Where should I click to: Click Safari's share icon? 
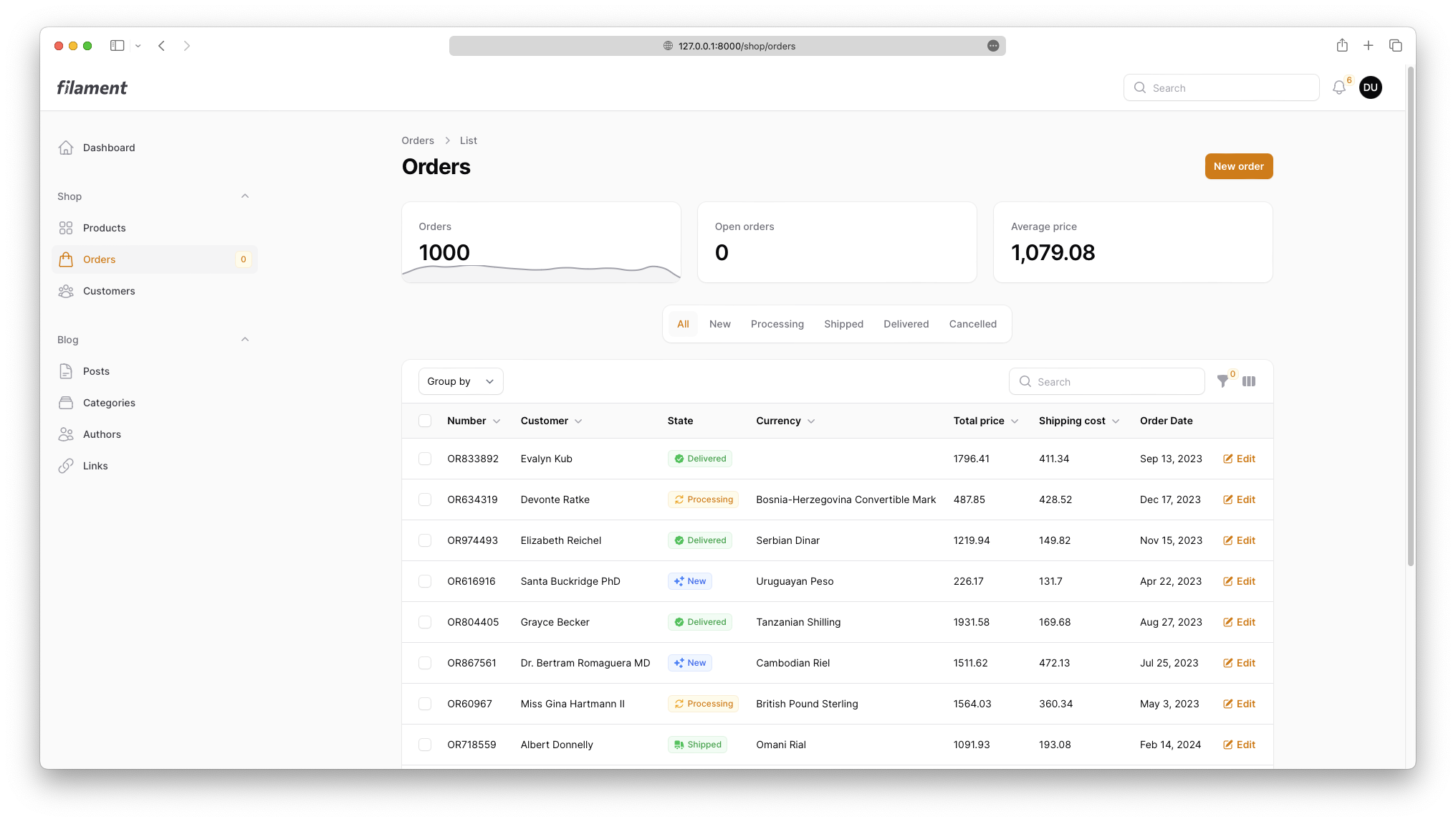point(1342,46)
